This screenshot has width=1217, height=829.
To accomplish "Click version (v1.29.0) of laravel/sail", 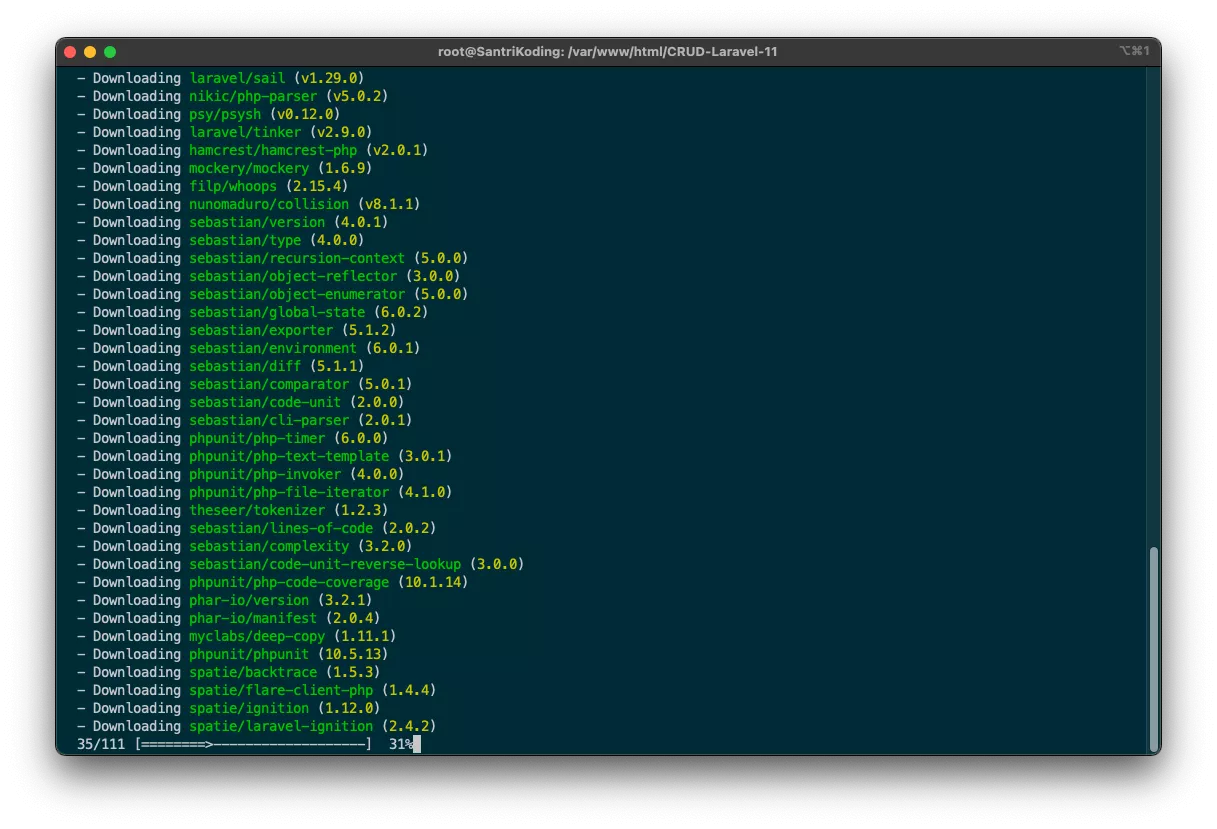I will [329, 78].
